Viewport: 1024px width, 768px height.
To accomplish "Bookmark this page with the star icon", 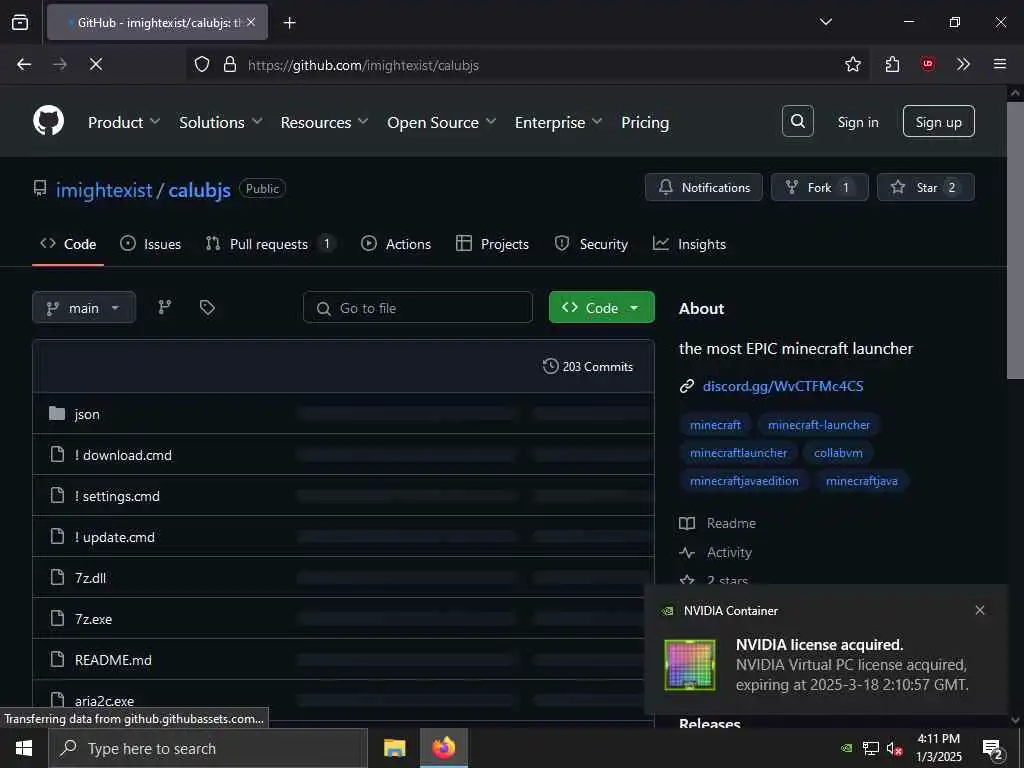I will (852, 64).
